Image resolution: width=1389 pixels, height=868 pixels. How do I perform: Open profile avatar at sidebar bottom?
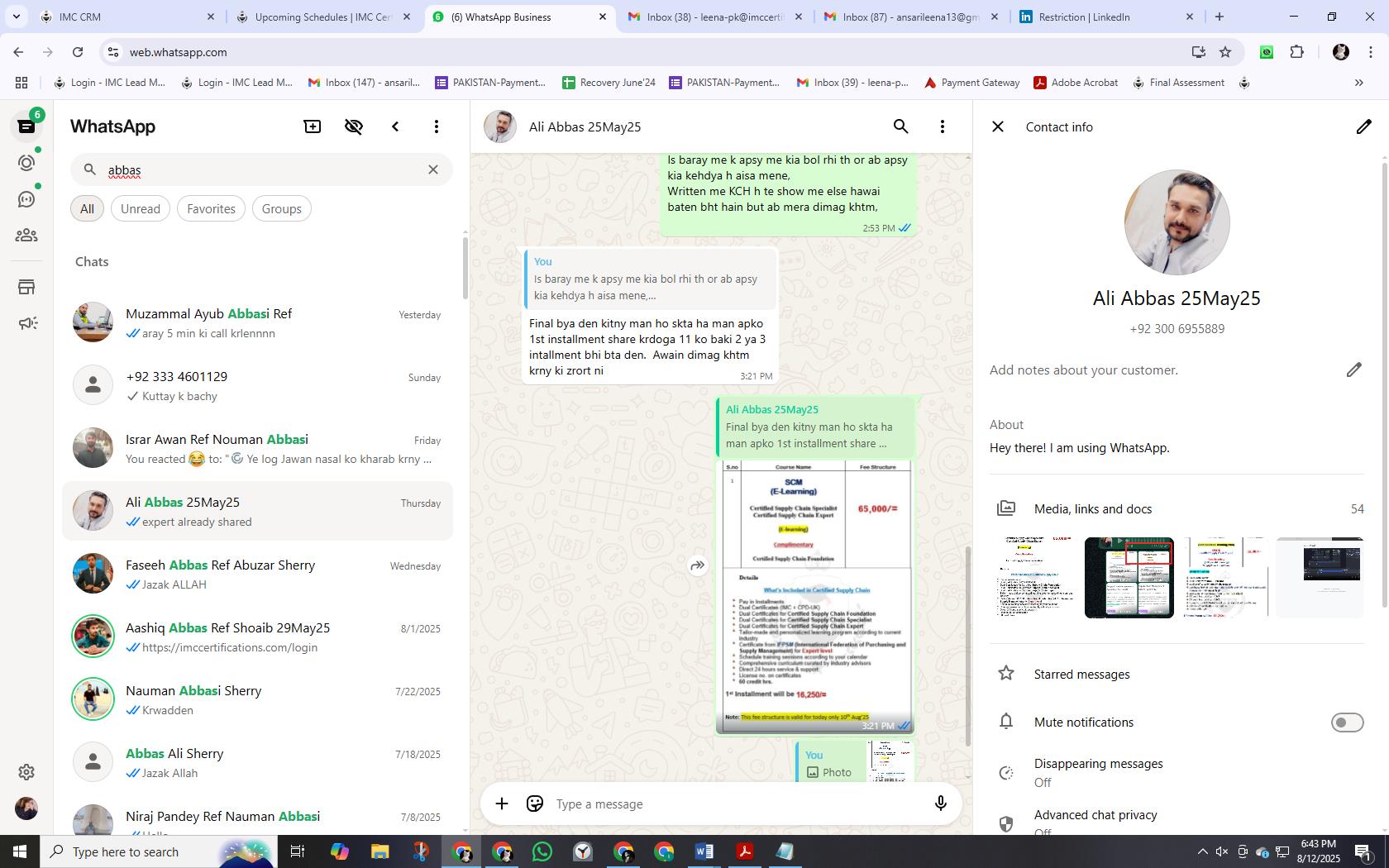point(26,808)
